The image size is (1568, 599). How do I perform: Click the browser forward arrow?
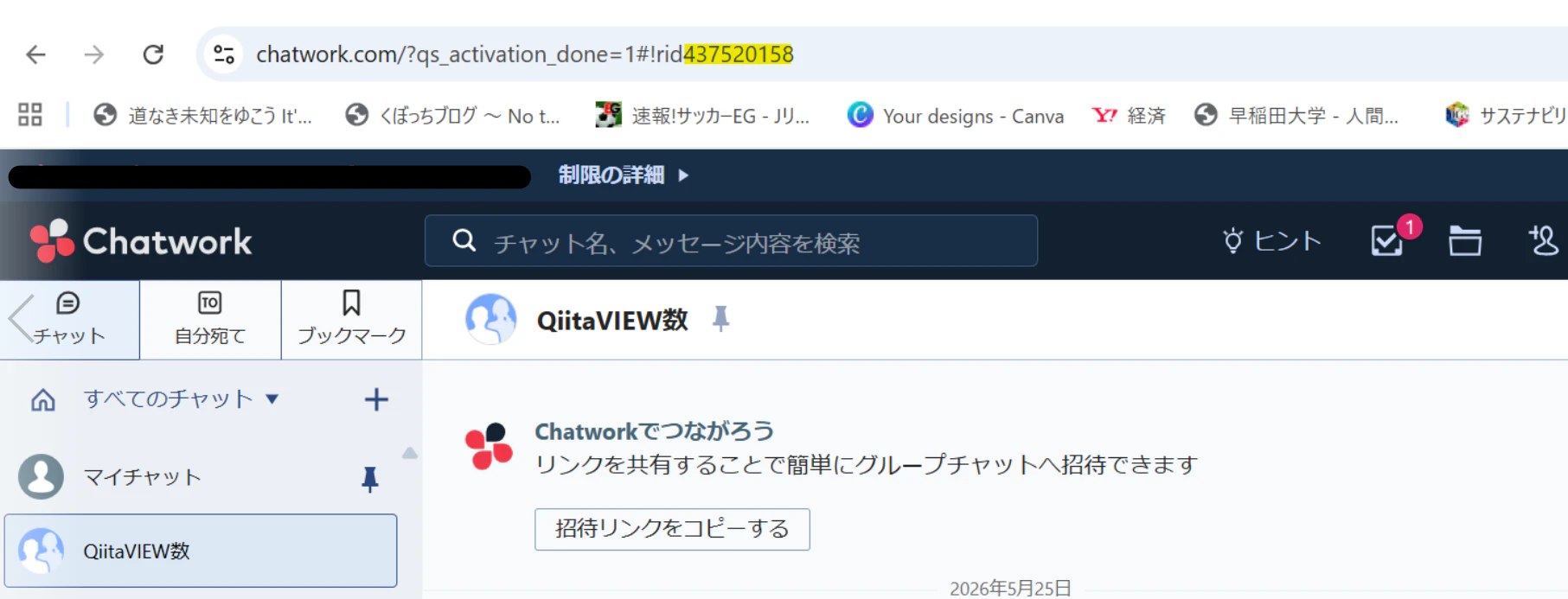(93, 54)
